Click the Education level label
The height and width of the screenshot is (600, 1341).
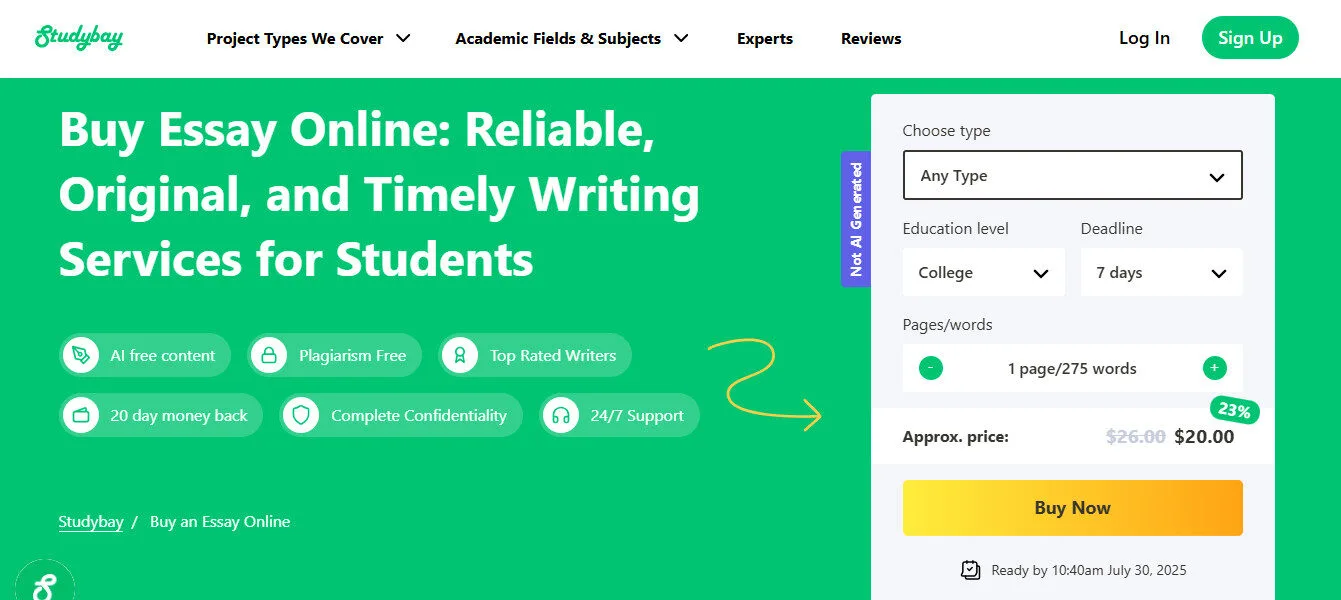click(x=955, y=229)
